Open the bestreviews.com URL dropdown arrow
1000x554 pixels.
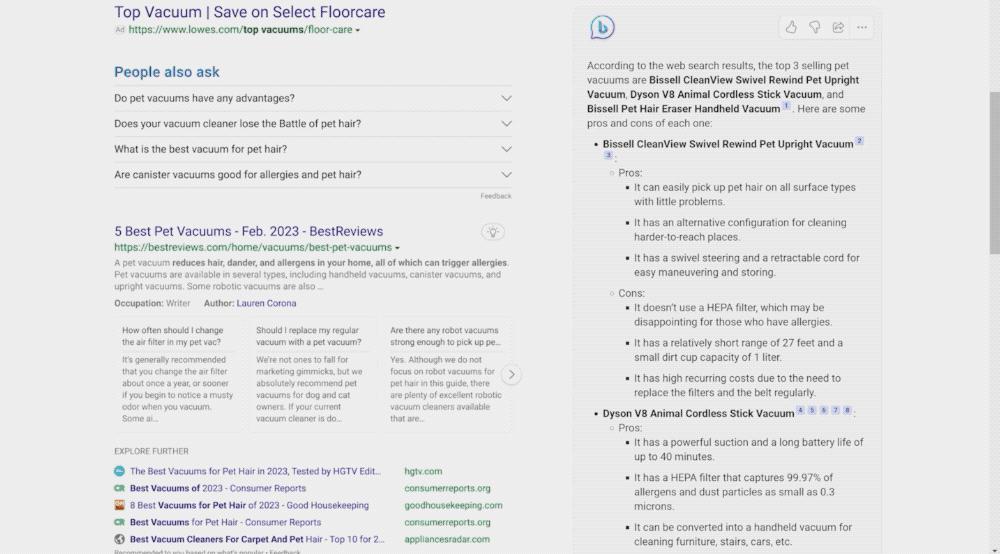click(x=398, y=248)
